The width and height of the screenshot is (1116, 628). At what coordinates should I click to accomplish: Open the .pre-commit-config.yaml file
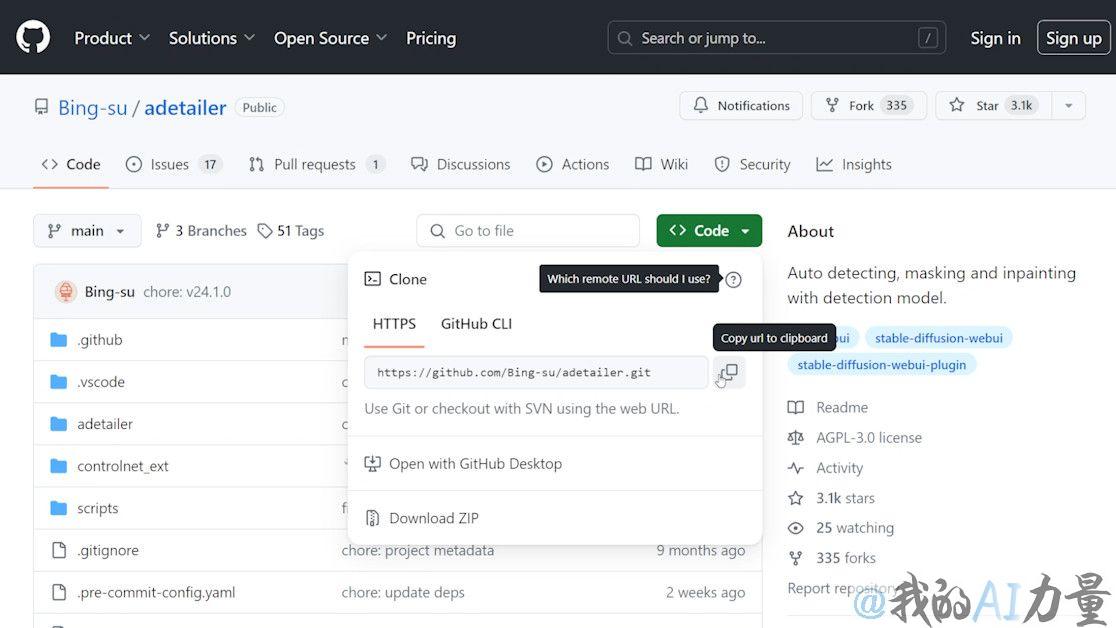(156, 592)
